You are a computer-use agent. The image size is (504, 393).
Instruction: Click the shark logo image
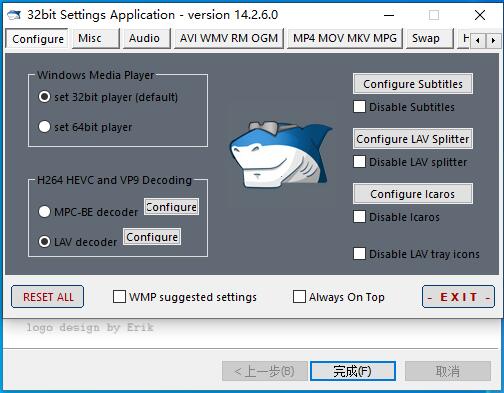point(281,155)
